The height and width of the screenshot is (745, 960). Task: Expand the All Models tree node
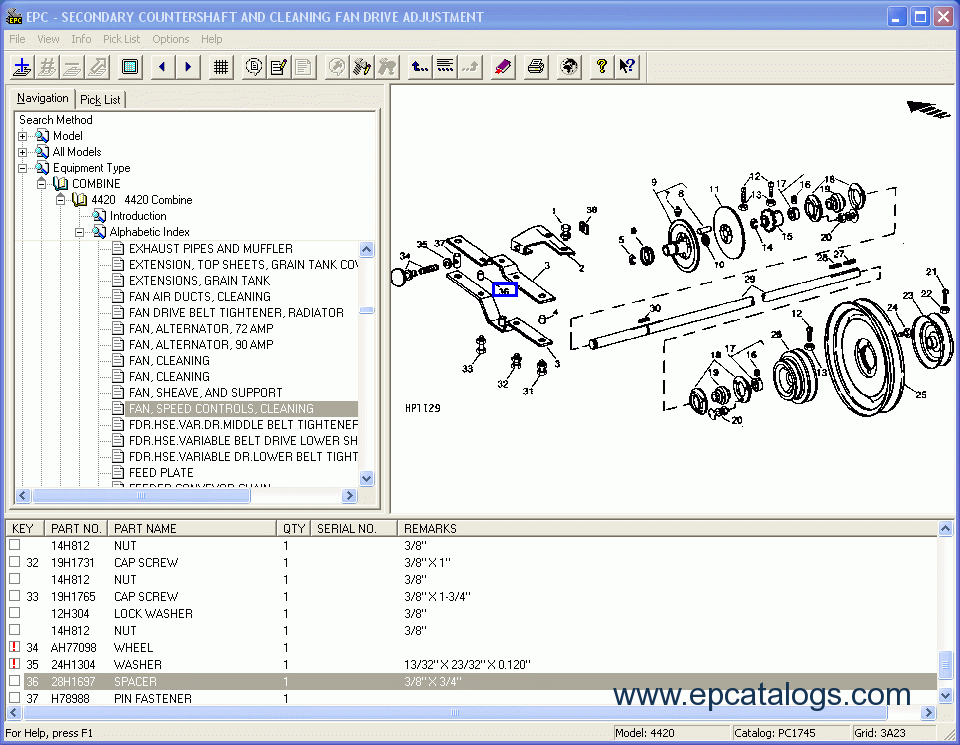[x=23, y=152]
